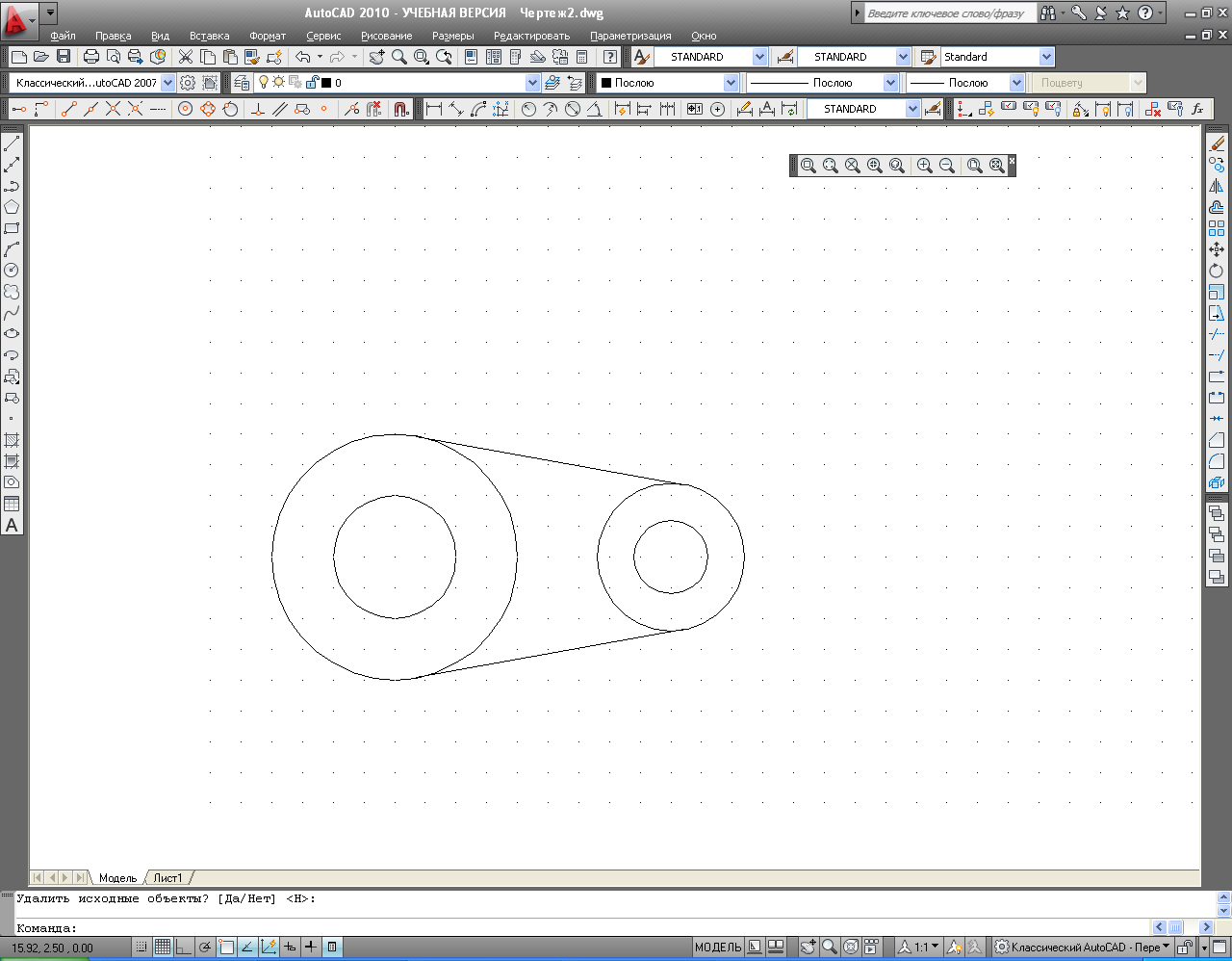Open the text style STANDARD dropdown
Screen dimensions: 1232x961
pos(759,57)
